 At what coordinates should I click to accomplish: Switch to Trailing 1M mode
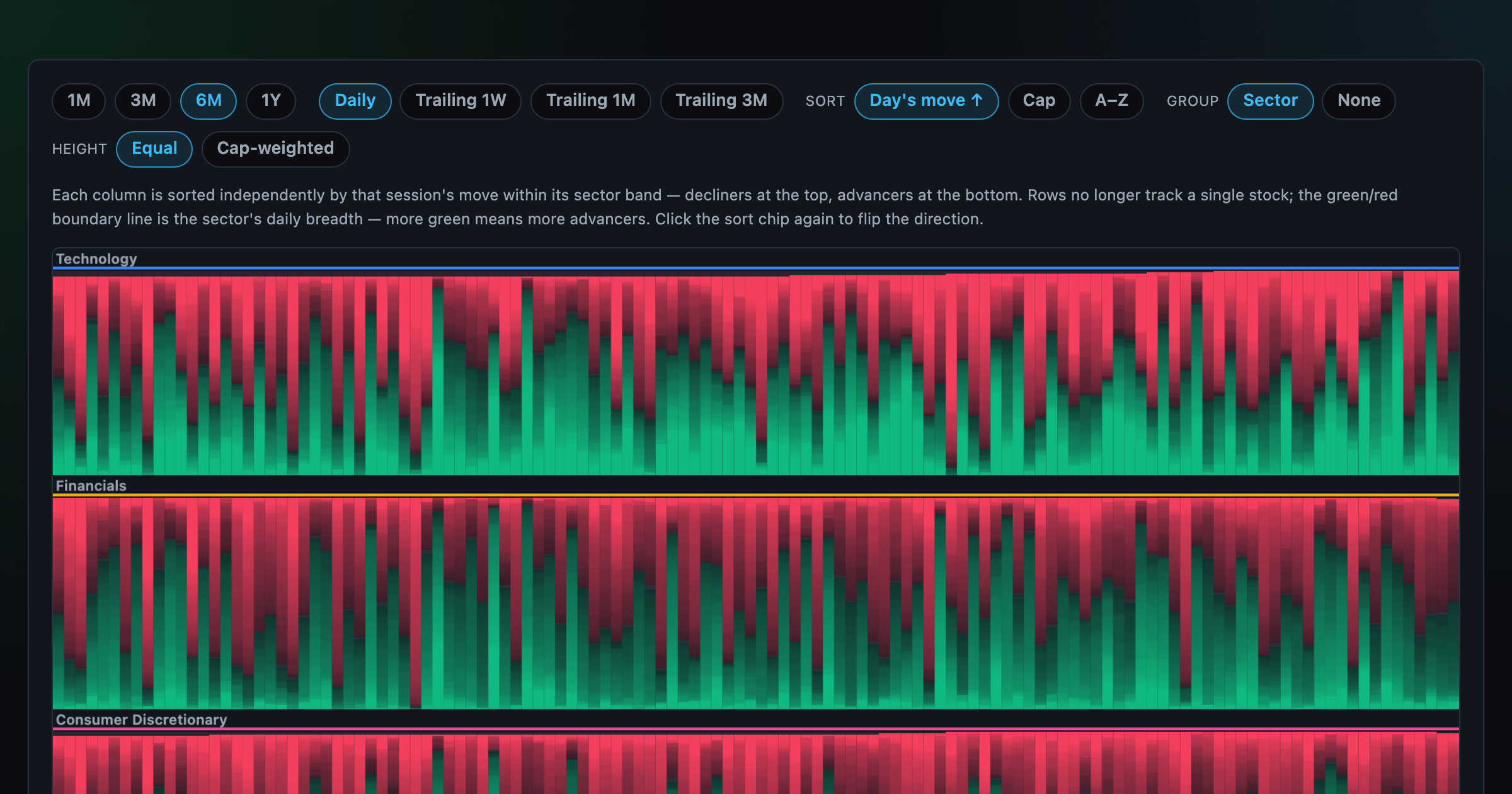coord(591,101)
